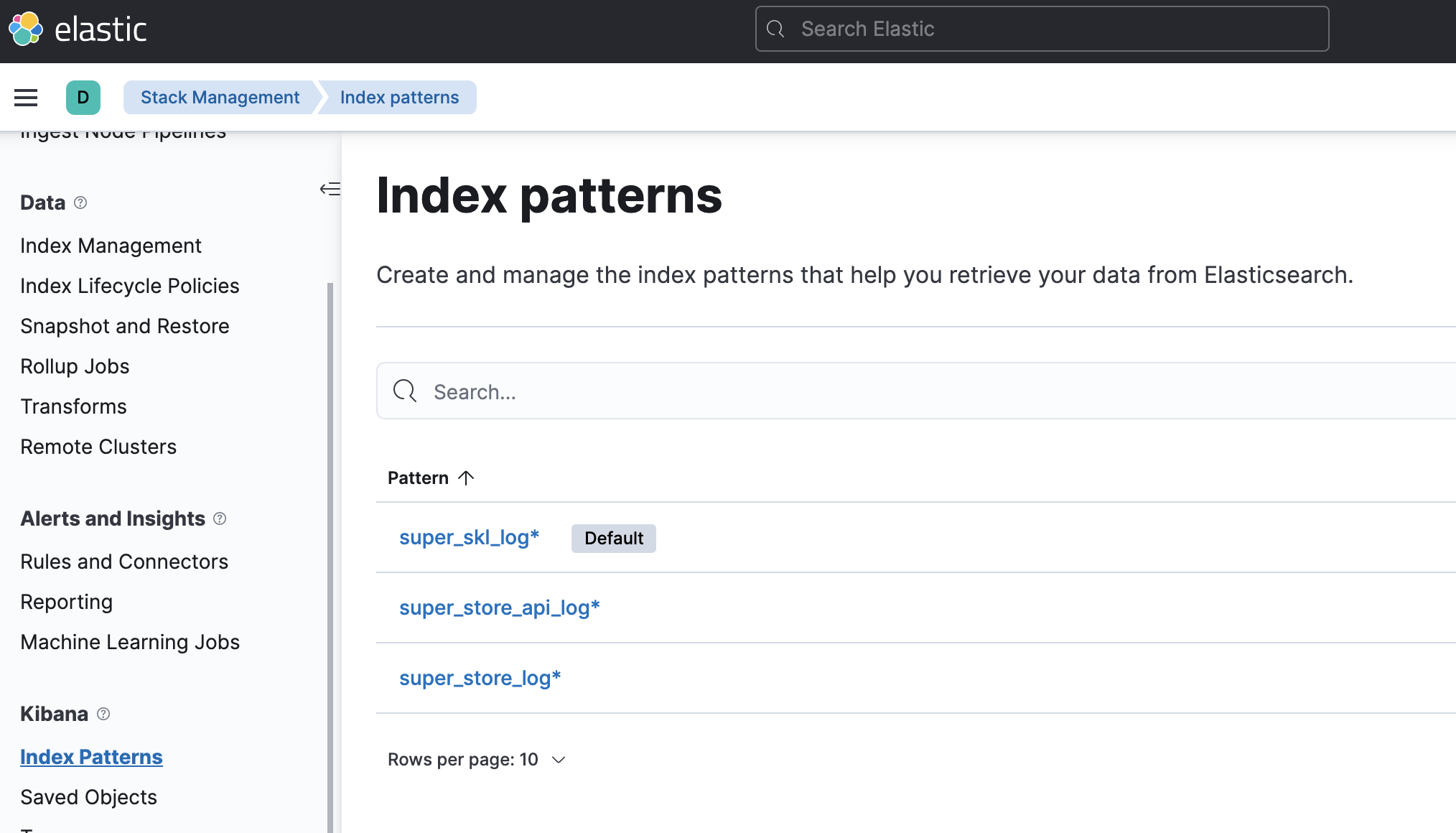Screen dimensions: 1456x833
Task: Open Rollup Jobs
Action: pyautogui.click(x=75, y=366)
